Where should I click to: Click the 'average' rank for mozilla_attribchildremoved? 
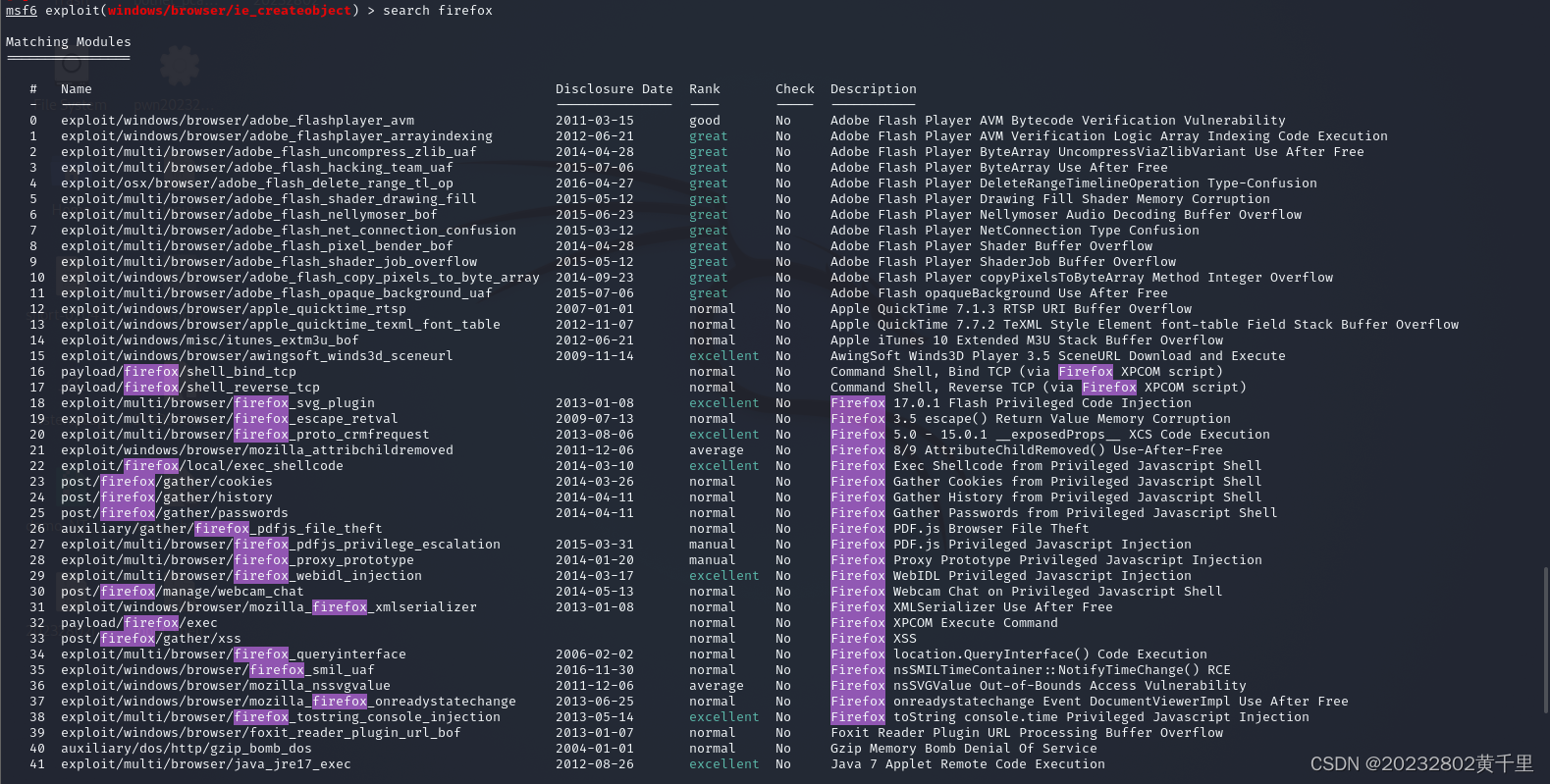pyautogui.click(x=717, y=450)
